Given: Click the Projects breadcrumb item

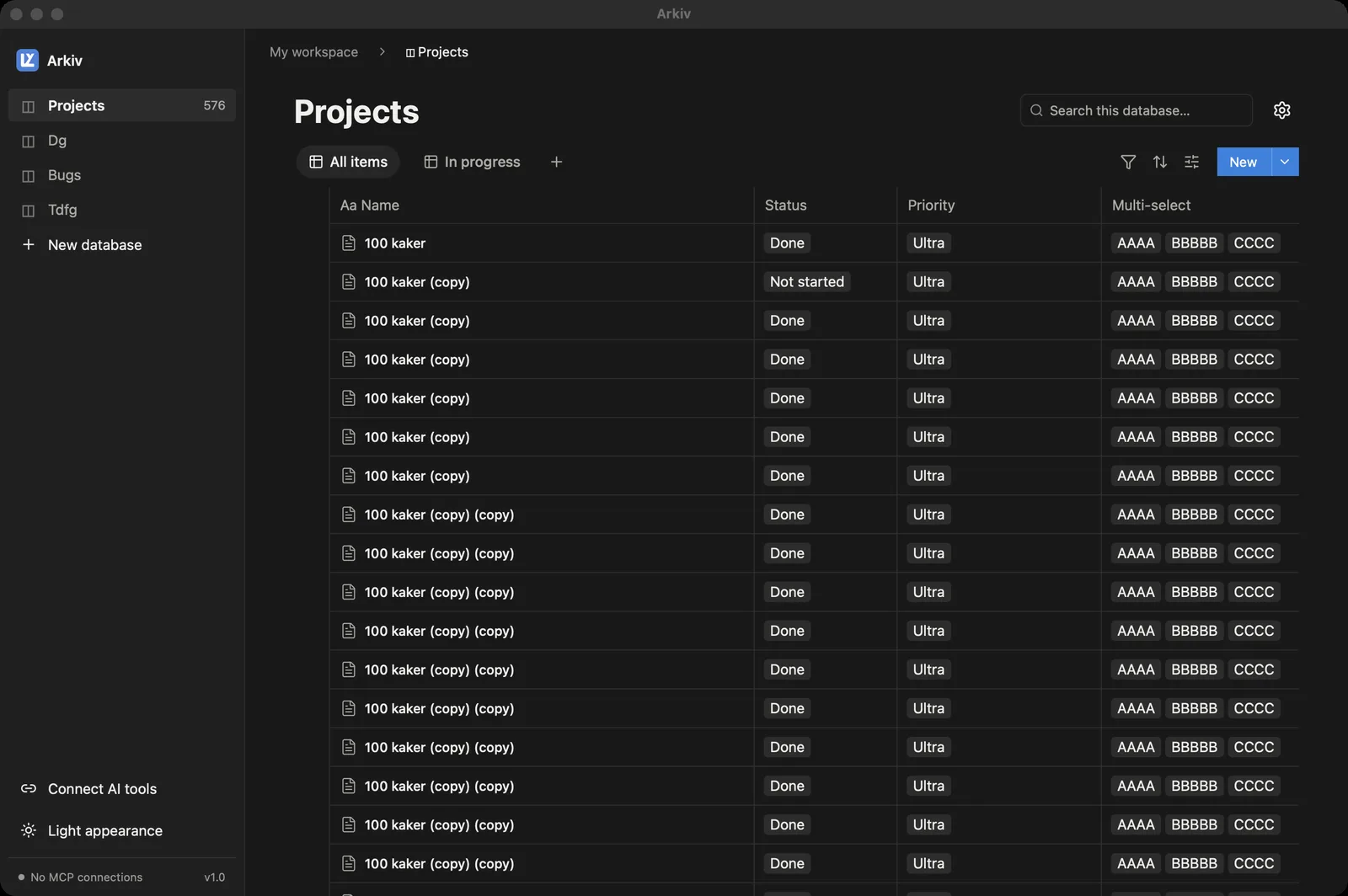Looking at the screenshot, I should (x=436, y=51).
